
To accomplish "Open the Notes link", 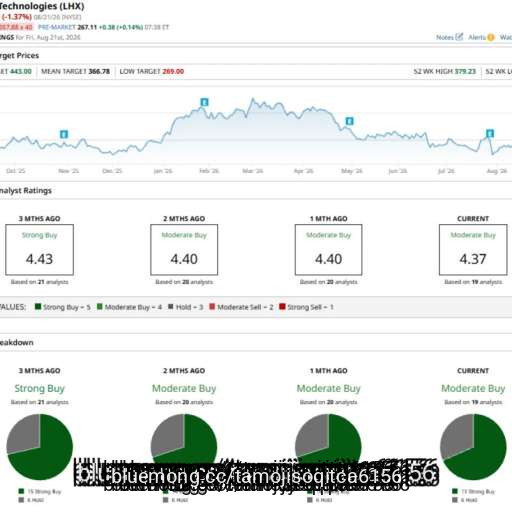I will point(445,37).
